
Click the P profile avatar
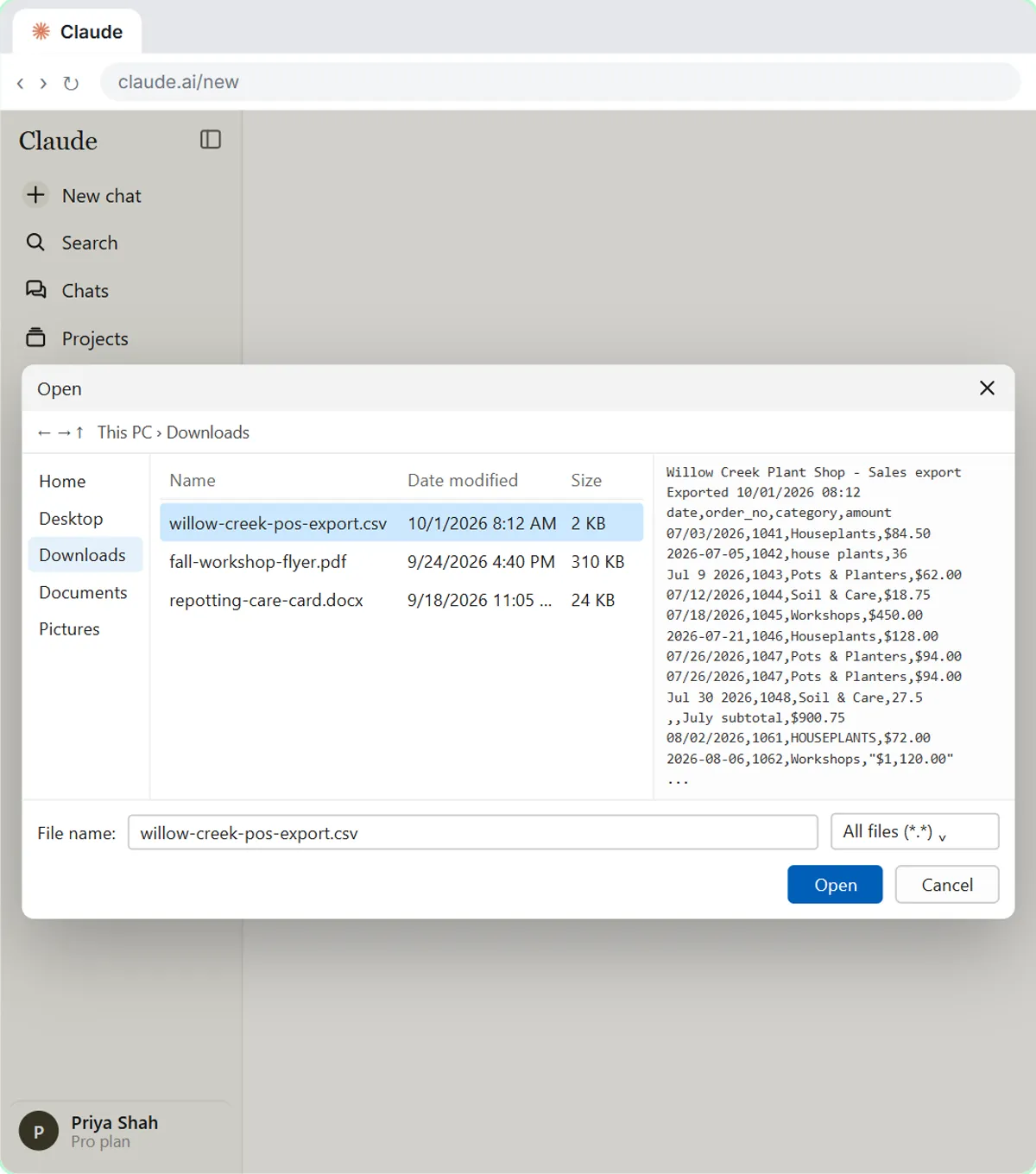point(39,1132)
